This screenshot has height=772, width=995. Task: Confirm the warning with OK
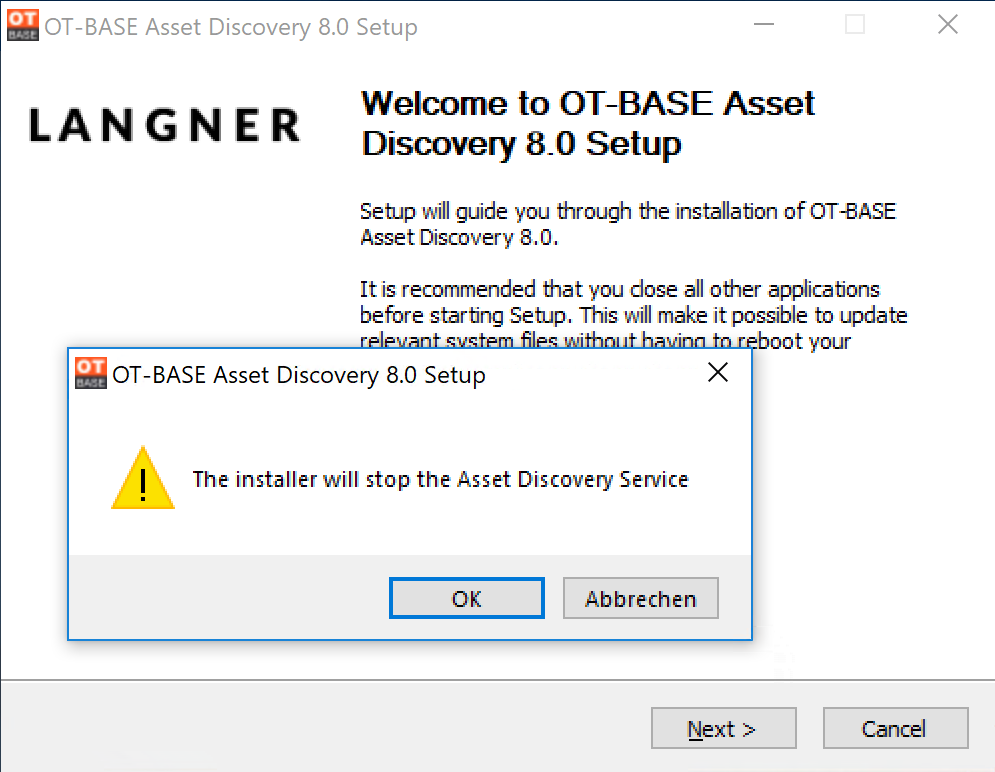tap(466, 598)
